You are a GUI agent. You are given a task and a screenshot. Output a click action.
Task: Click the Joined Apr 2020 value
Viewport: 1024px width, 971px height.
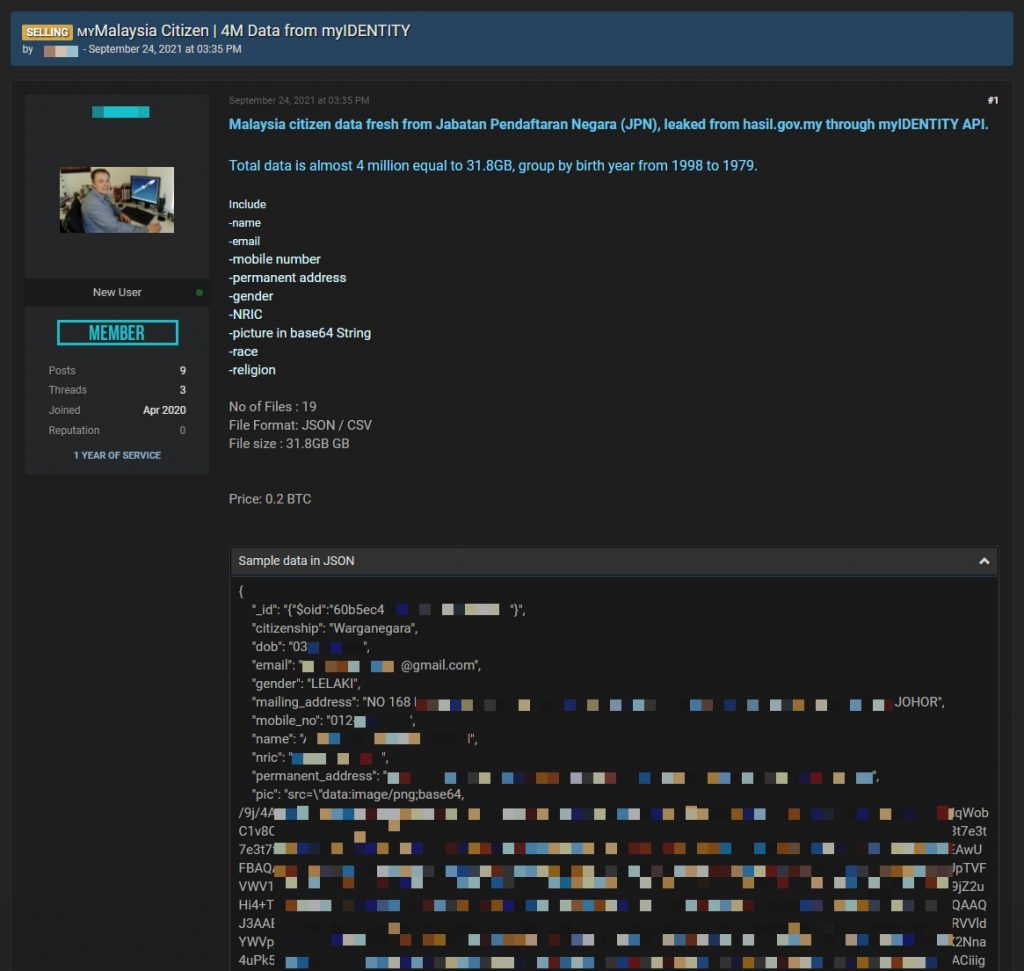pyautogui.click(x=163, y=411)
